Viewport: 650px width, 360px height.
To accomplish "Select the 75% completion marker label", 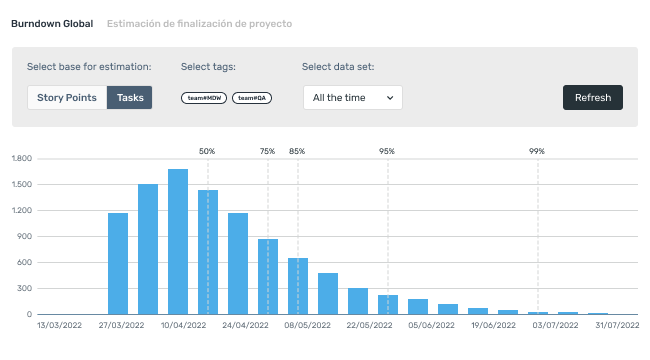I will (x=267, y=151).
